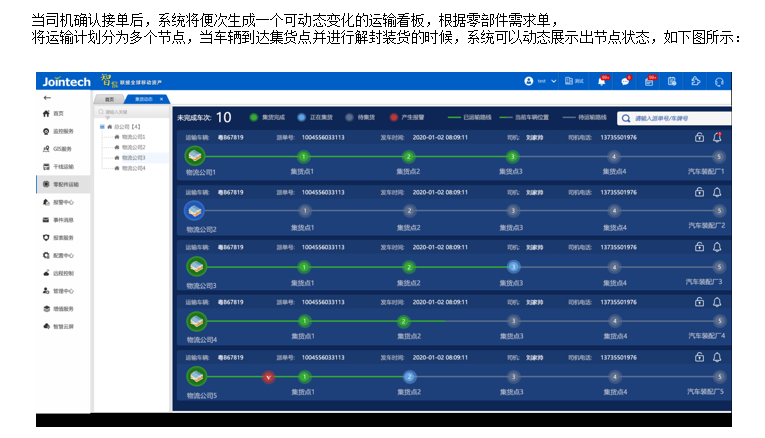Screen dimensions: 765x438
Task: Open the chat messages icon in the header
Action: [x=626, y=81]
